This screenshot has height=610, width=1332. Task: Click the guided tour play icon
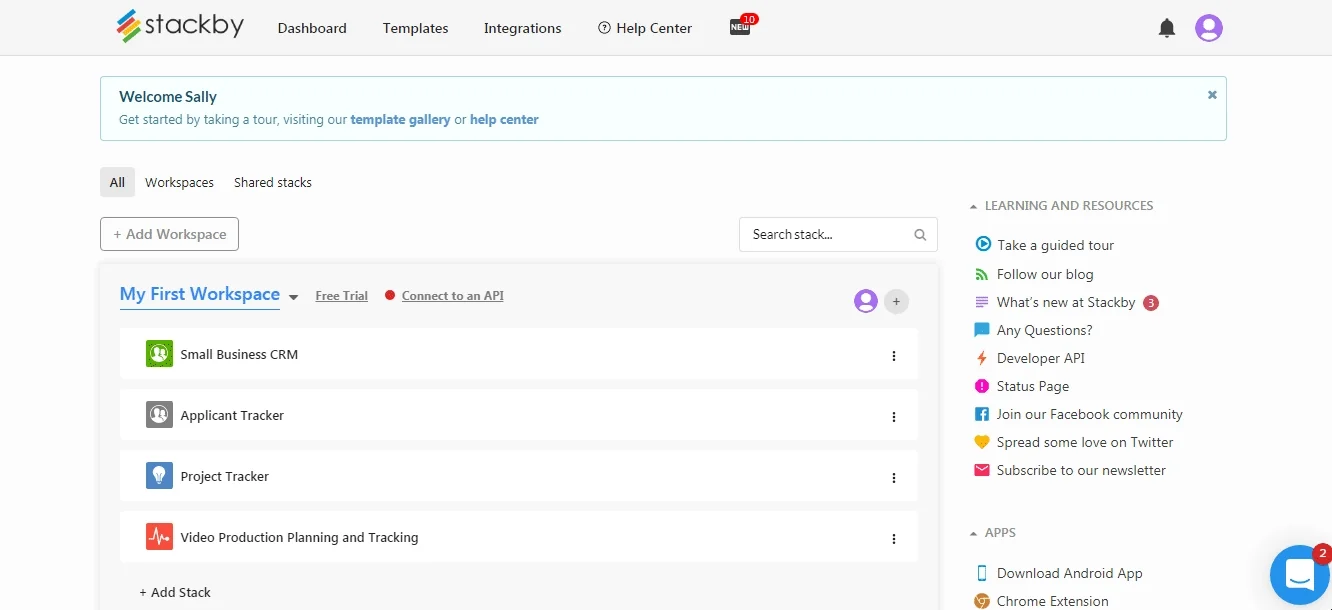click(x=983, y=244)
